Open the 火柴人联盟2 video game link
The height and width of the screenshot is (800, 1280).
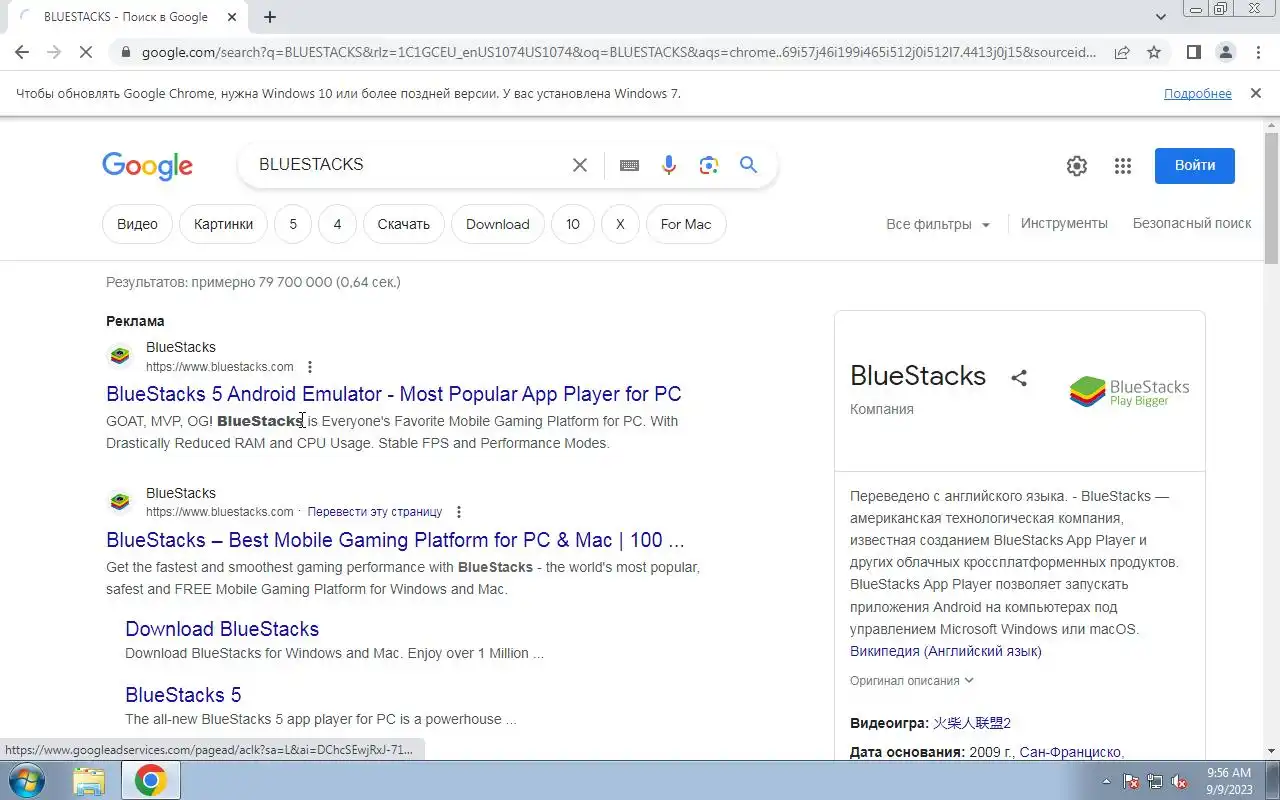click(972, 723)
